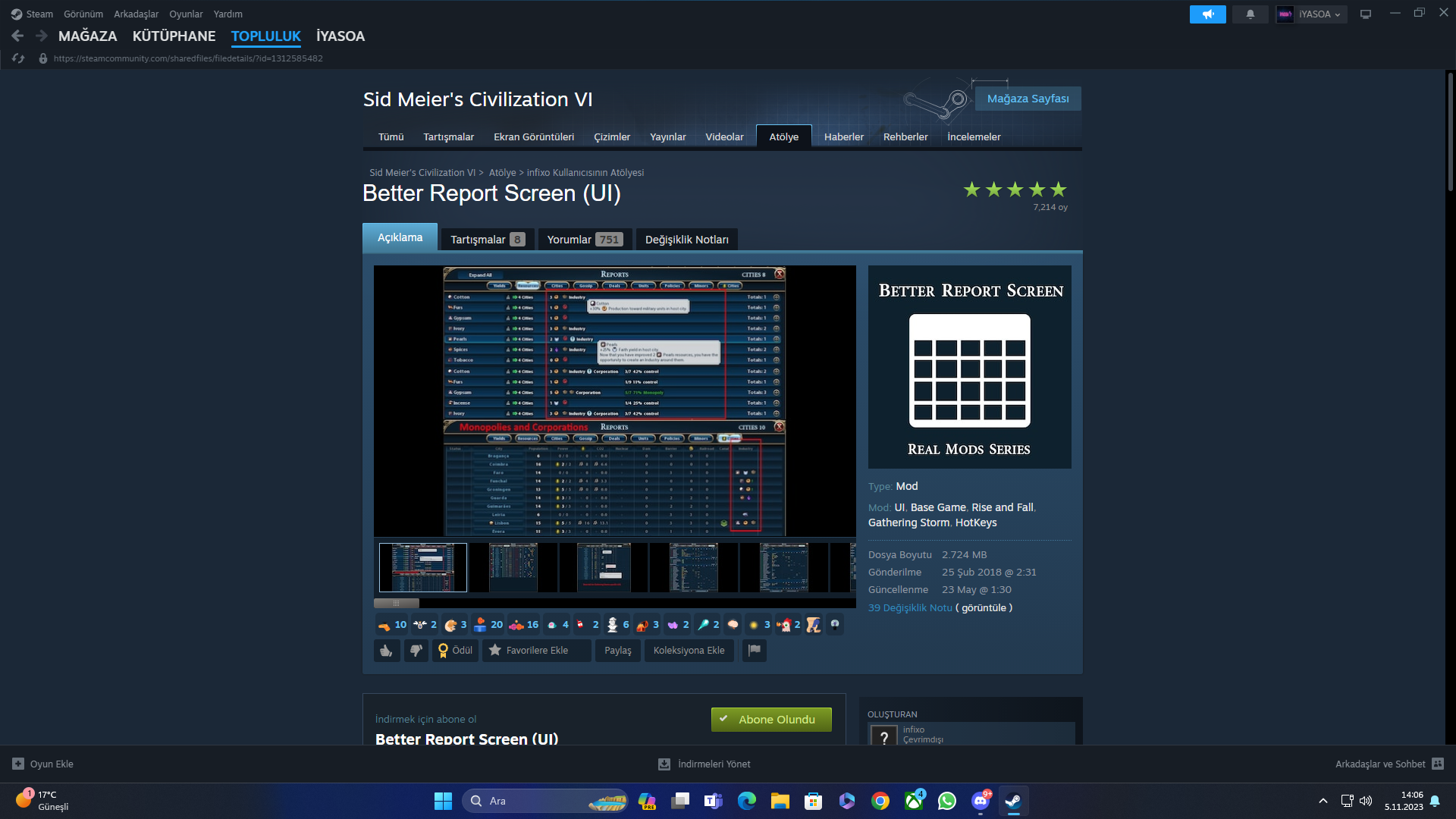Viewport: 1456px width, 819px height.
Task: Click the thumbs down rate icon
Action: click(x=416, y=651)
